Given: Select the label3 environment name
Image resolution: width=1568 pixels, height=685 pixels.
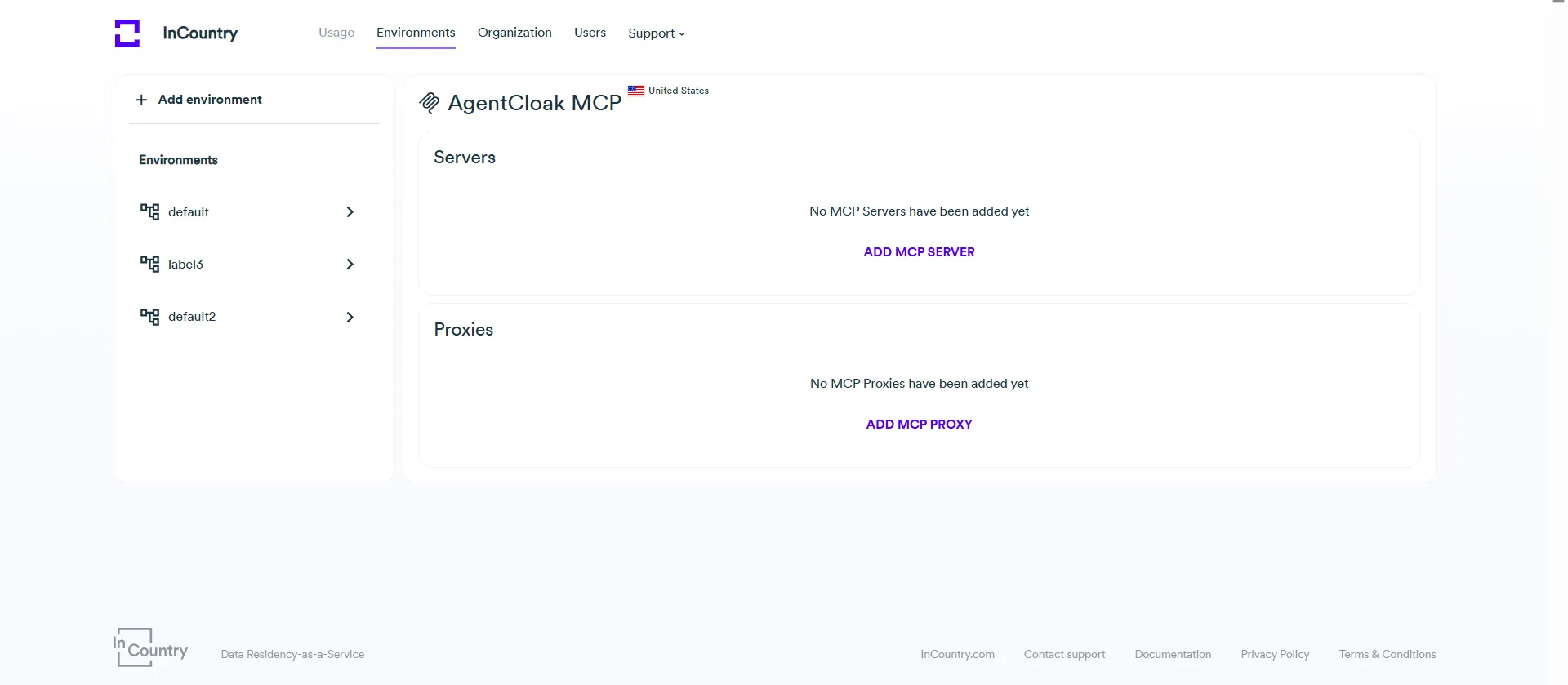Looking at the screenshot, I should [x=185, y=265].
